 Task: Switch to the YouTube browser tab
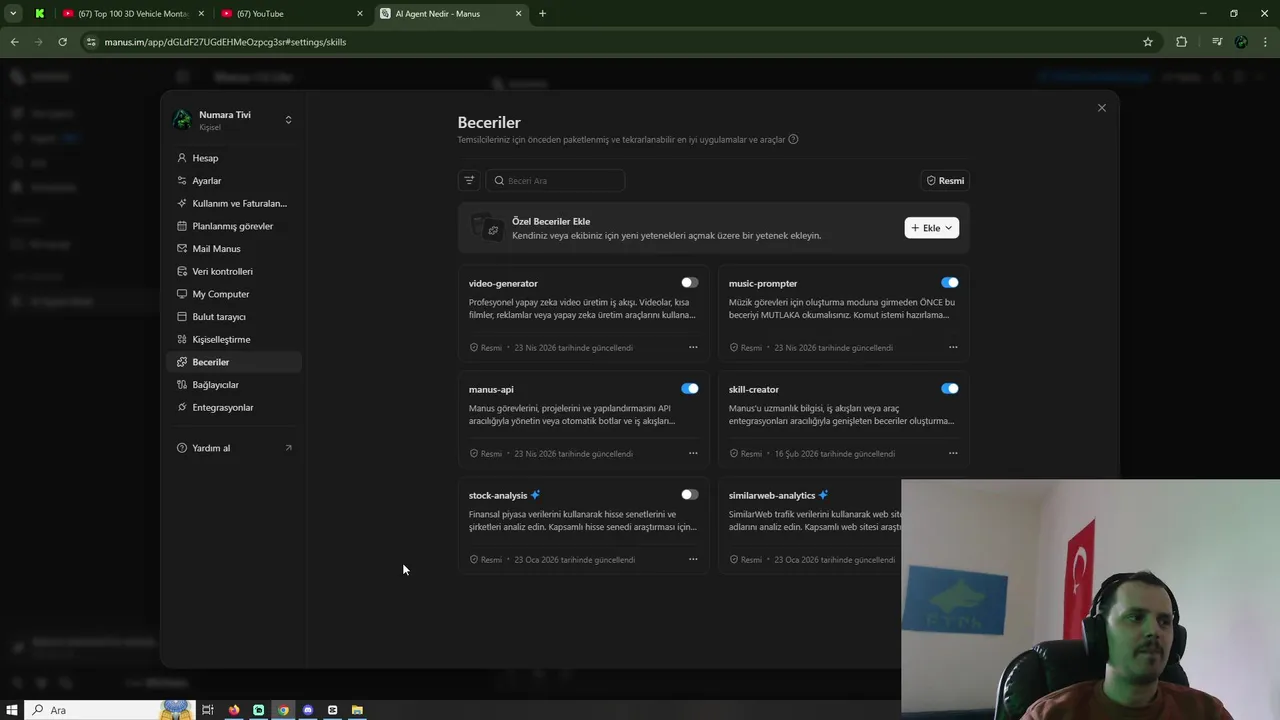coord(291,14)
